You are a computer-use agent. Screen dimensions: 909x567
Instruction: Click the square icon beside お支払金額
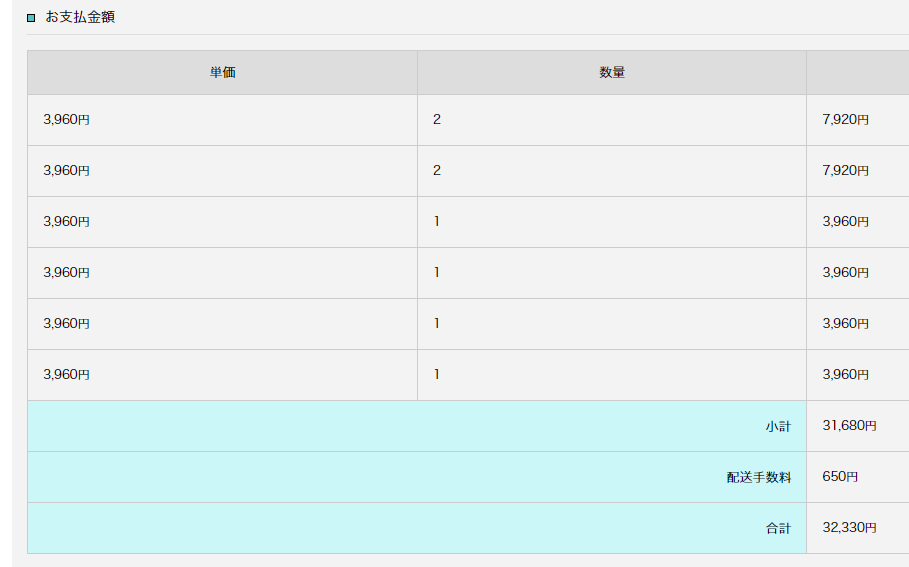coord(31,18)
